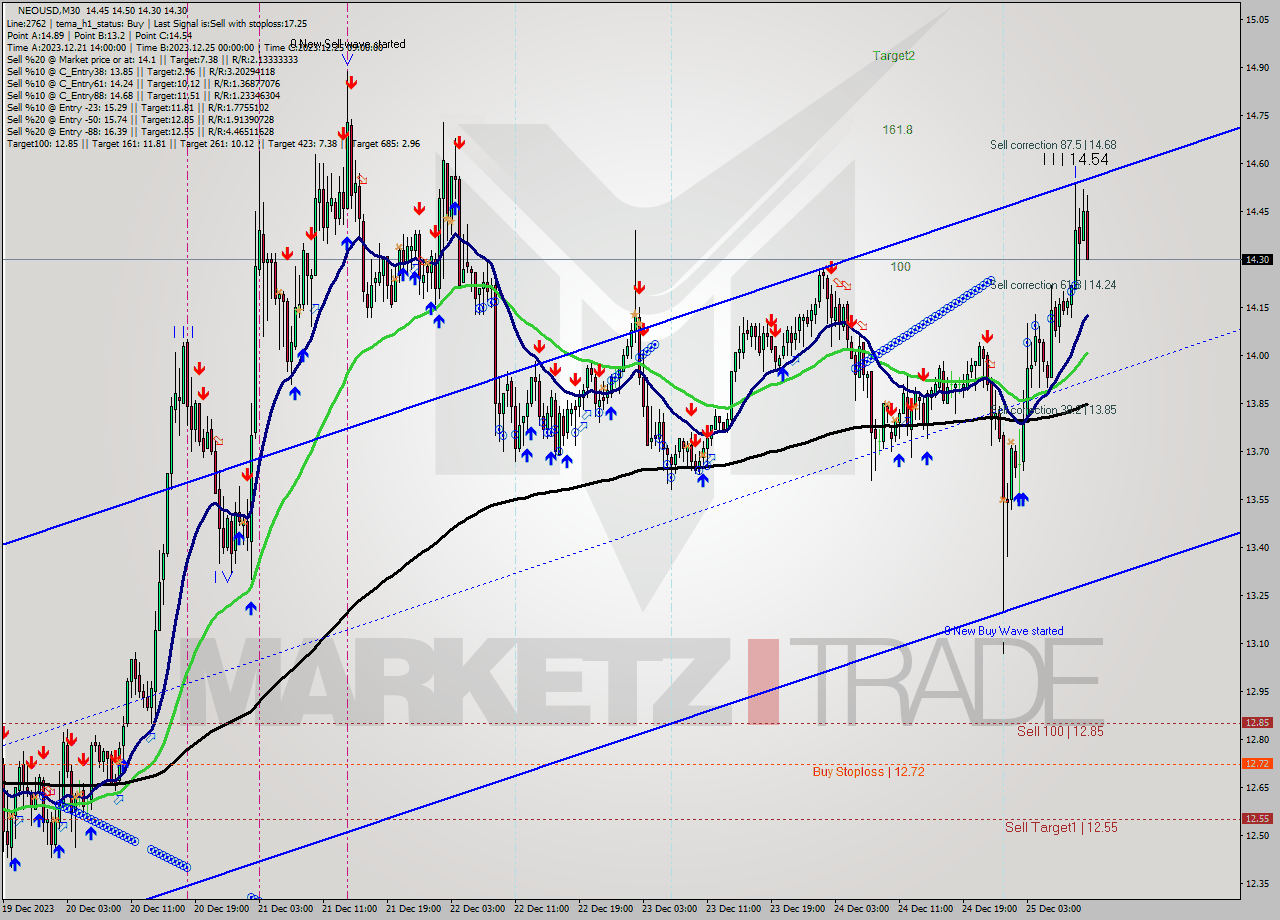
Task: Click the 13.25 price axis label
Action: pyautogui.click(x=1257, y=595)
